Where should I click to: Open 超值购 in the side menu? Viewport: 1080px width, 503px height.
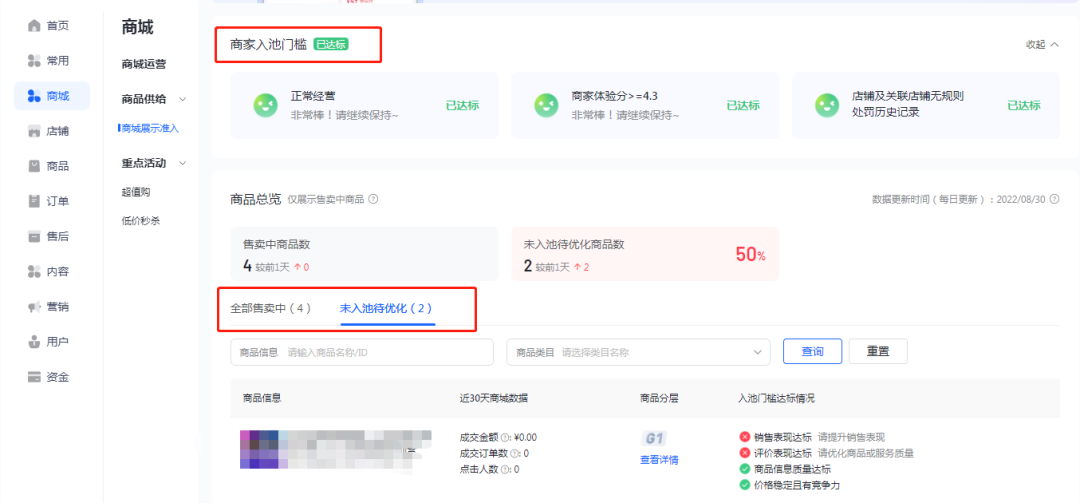point(137,192)
